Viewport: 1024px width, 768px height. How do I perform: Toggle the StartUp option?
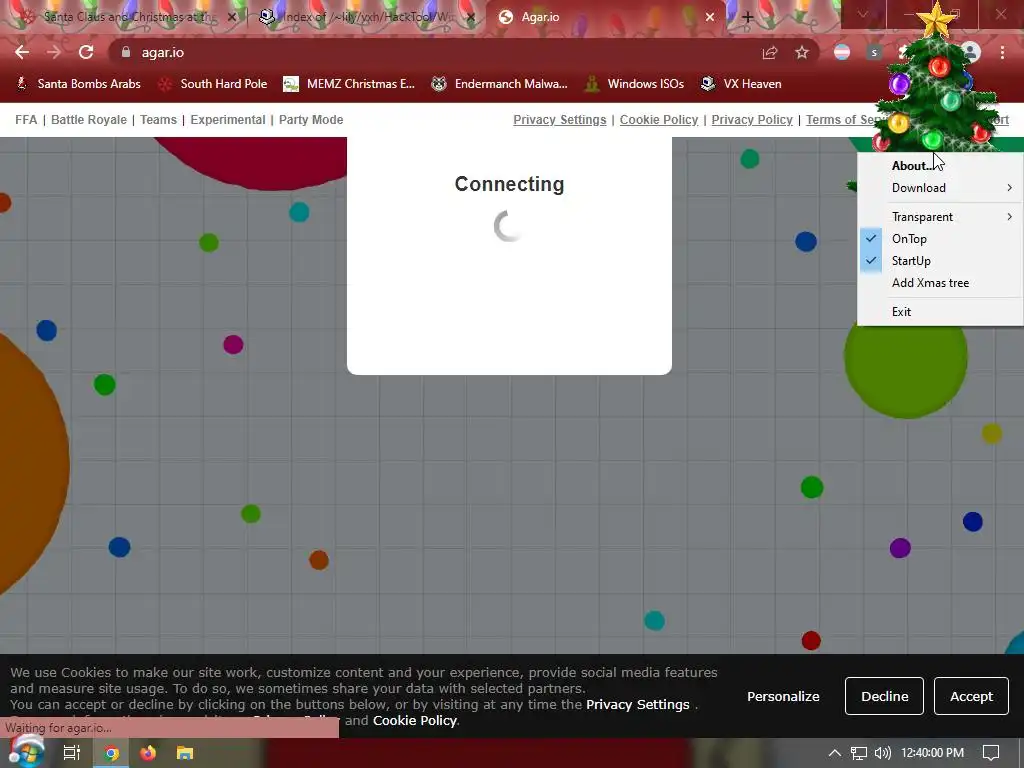940,261
